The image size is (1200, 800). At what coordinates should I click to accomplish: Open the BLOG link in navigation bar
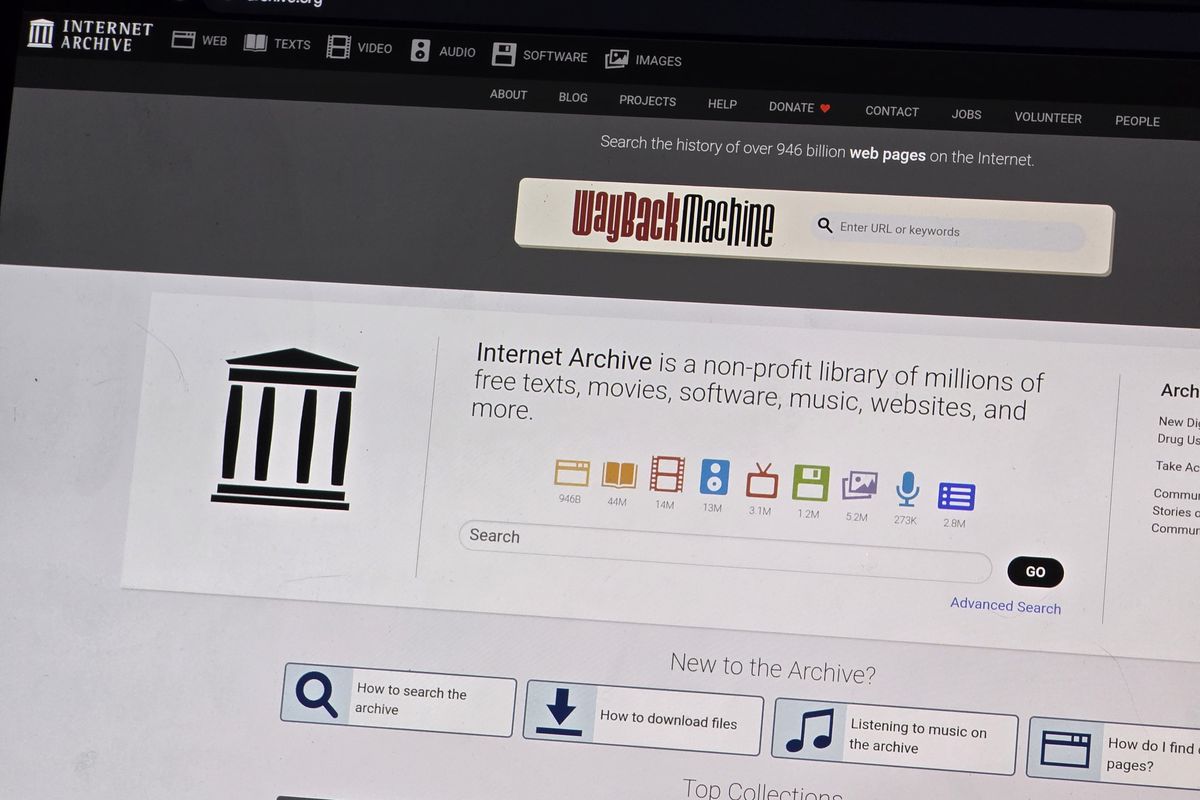(x=573, y=98)
